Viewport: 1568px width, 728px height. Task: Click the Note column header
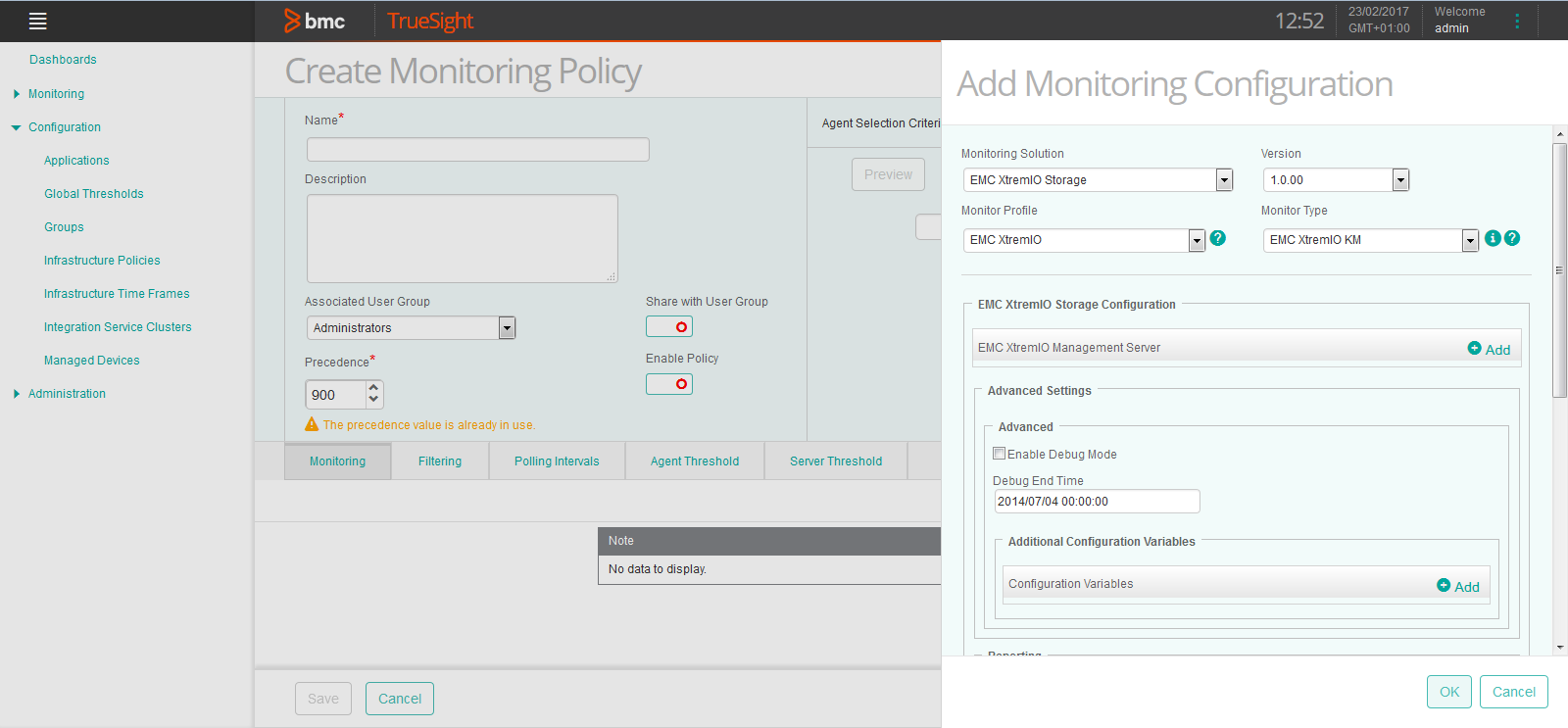tap(769, 541)
